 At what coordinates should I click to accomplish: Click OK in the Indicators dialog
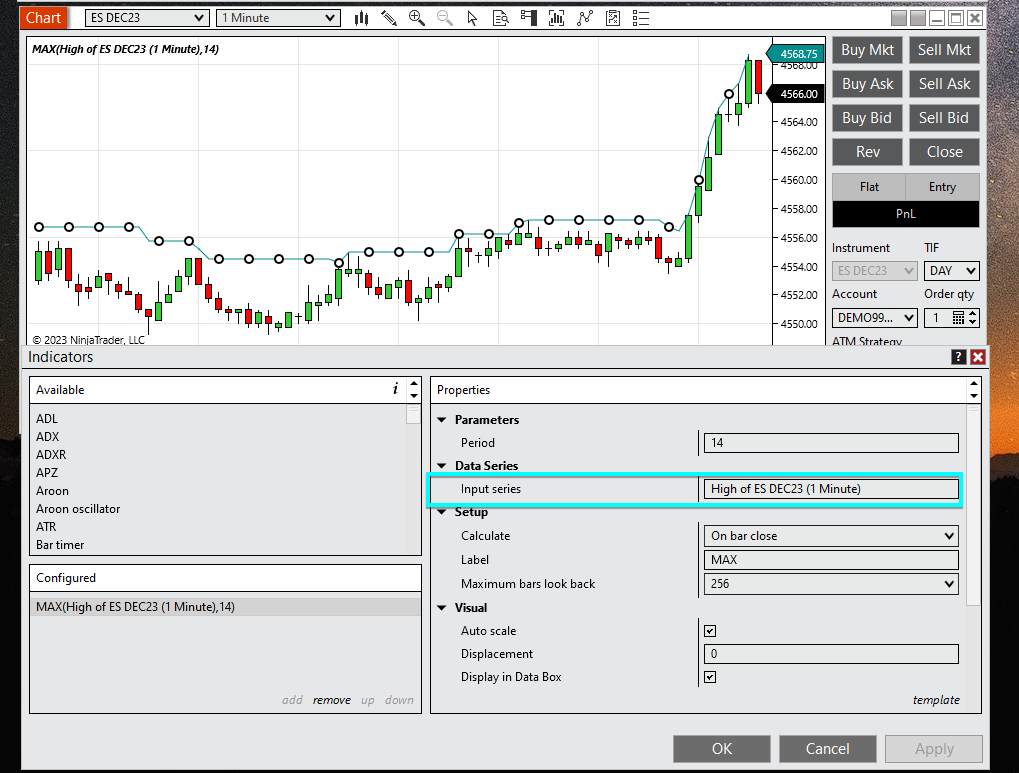(721, 749)
